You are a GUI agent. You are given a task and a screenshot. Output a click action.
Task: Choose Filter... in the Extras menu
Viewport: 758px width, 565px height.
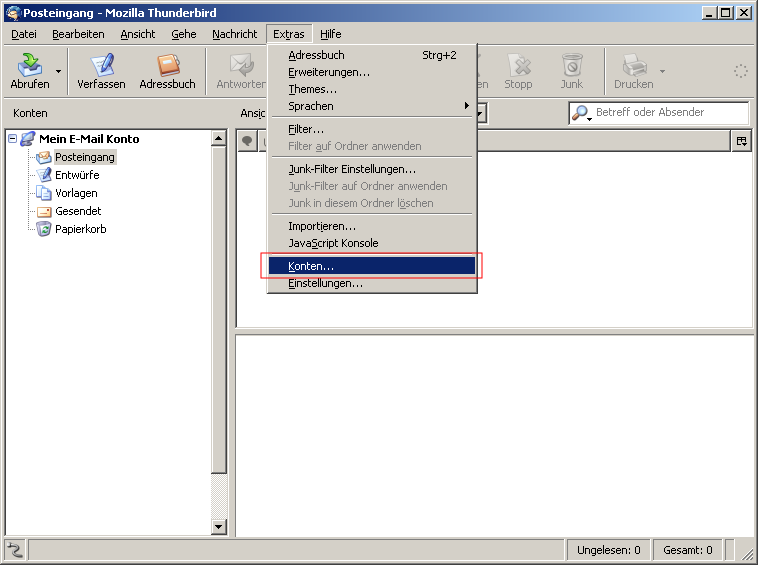[x=372, y=129]
